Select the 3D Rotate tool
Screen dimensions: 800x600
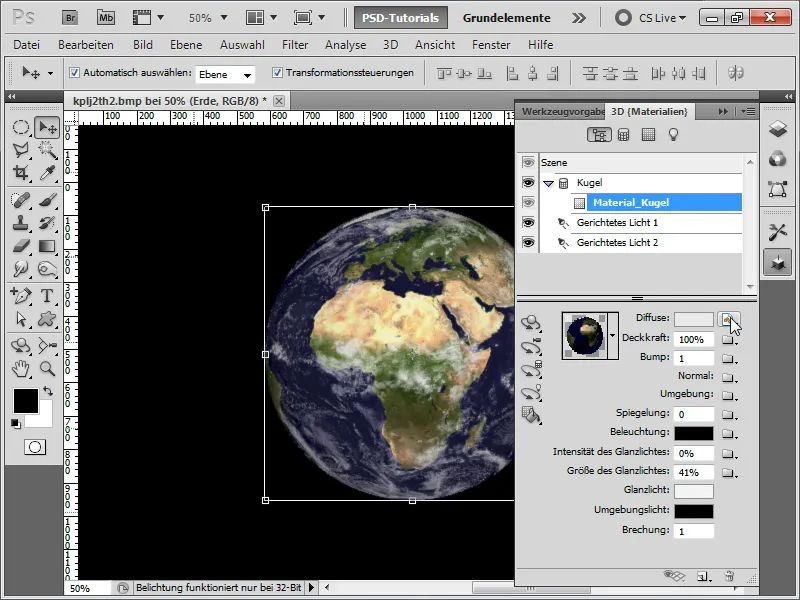(20, 346)
